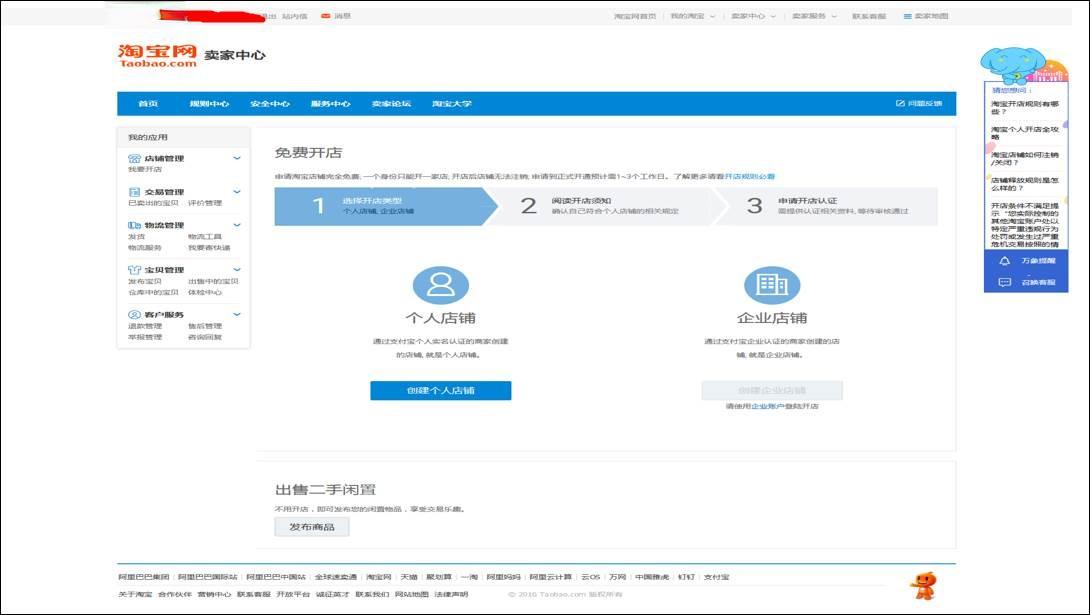
Task: Click the 店铺管理 shop icon in sidebar
Action: click(134, 158)
